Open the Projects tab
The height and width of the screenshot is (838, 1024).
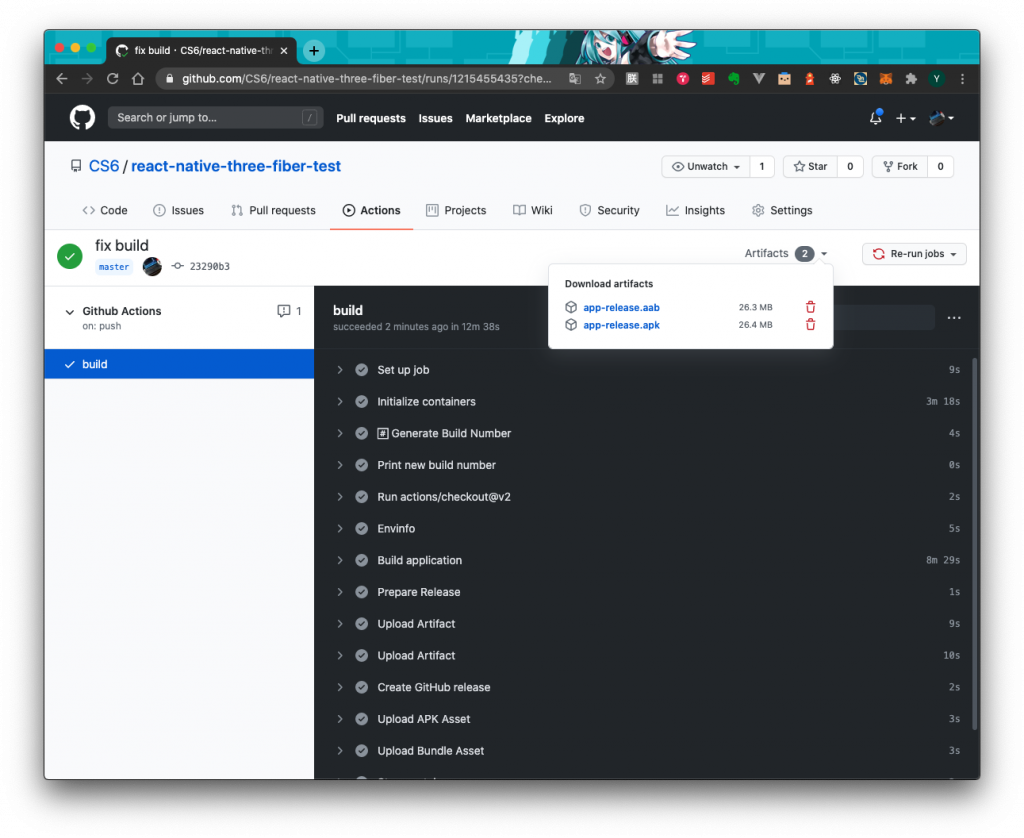(x=456, y=210)
